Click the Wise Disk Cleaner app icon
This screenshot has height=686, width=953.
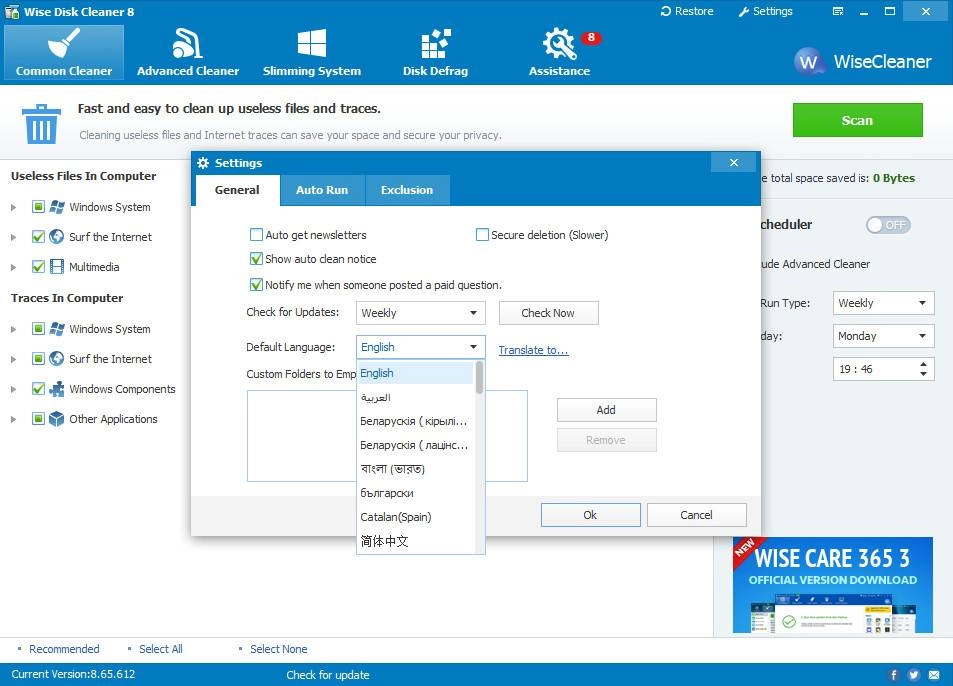pyautogui.click(x=12, y=12)
